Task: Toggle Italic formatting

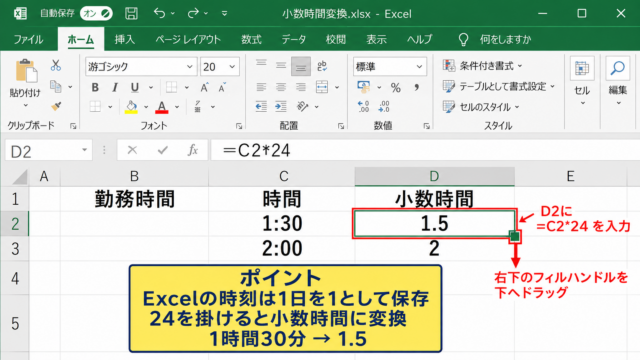Action: coord(115,87)
